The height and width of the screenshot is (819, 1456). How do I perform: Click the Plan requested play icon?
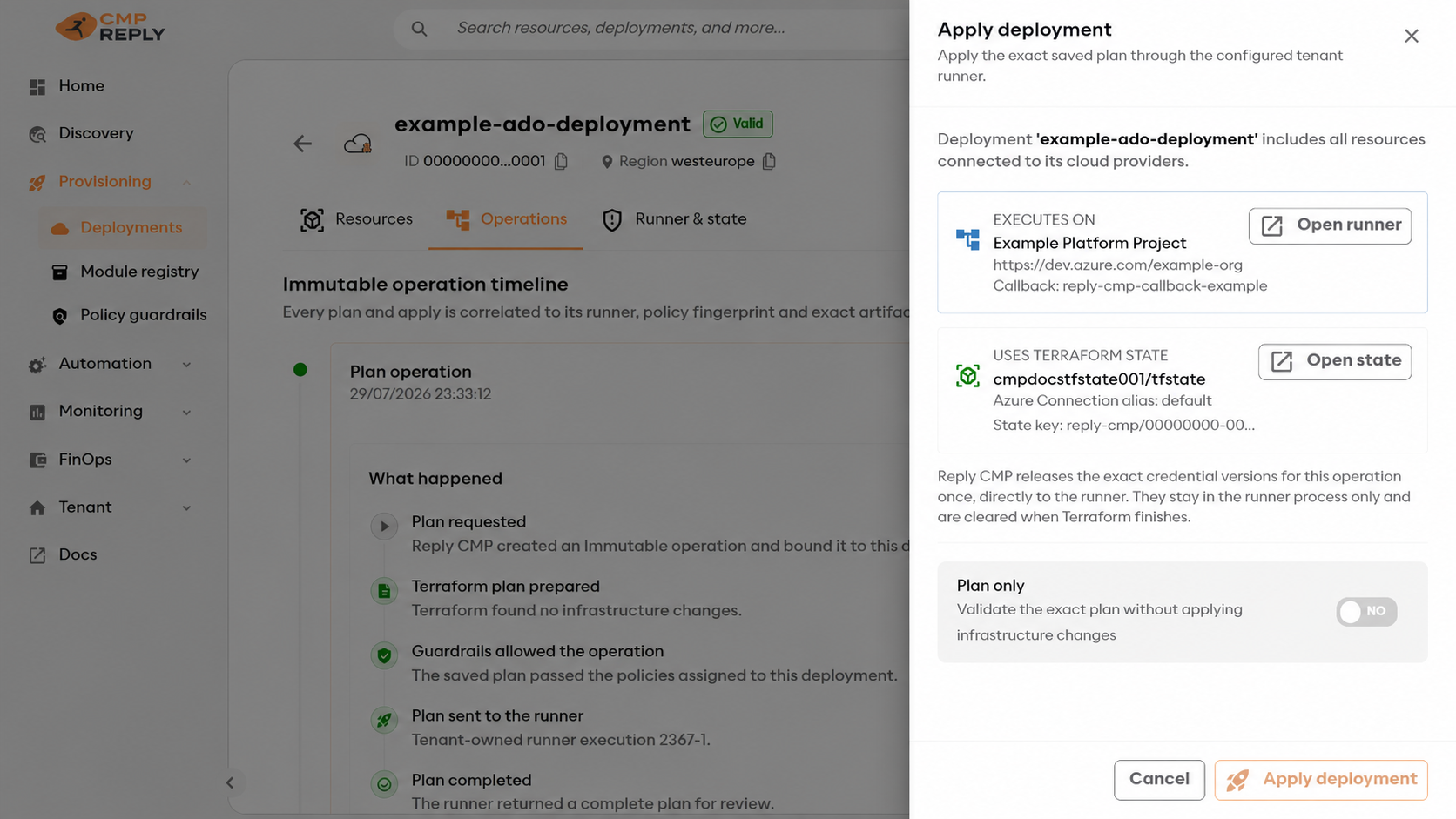click(x=384, y=527)
